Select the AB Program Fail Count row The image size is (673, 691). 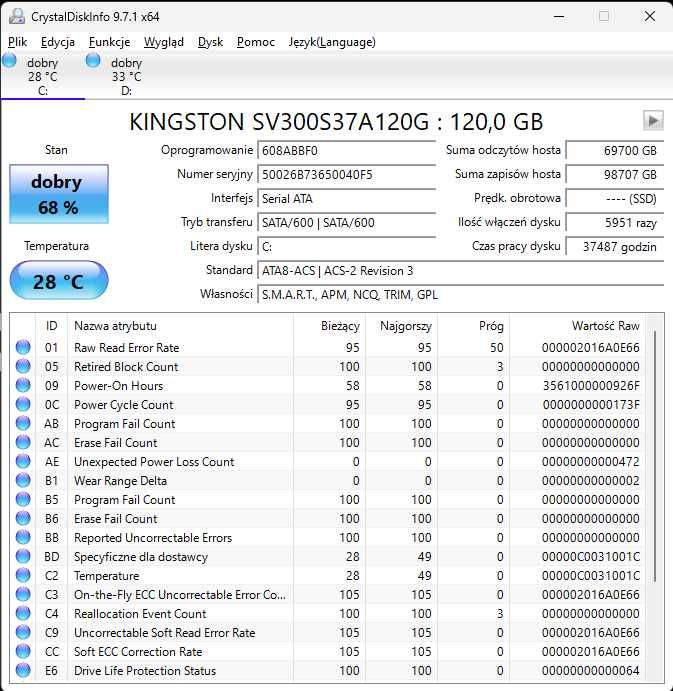coord(328,424)
